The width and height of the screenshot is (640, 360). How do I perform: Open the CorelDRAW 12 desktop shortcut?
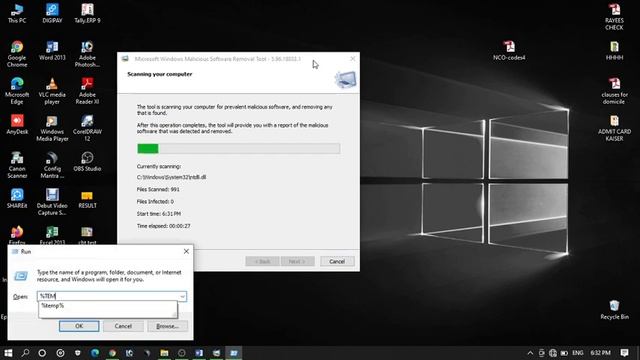pyautogui.click(x=87, y=128)
